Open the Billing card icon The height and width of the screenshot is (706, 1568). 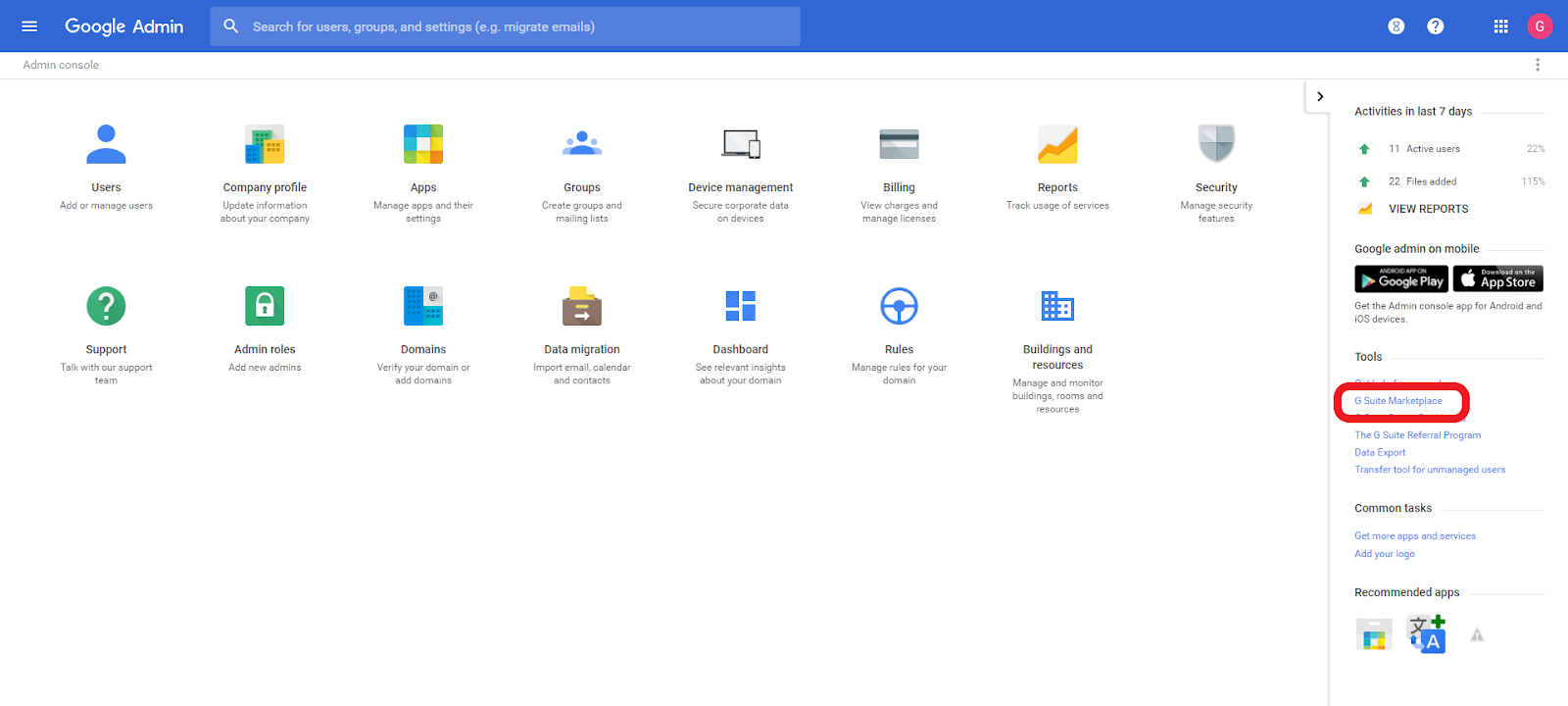(x=900, y=144)
